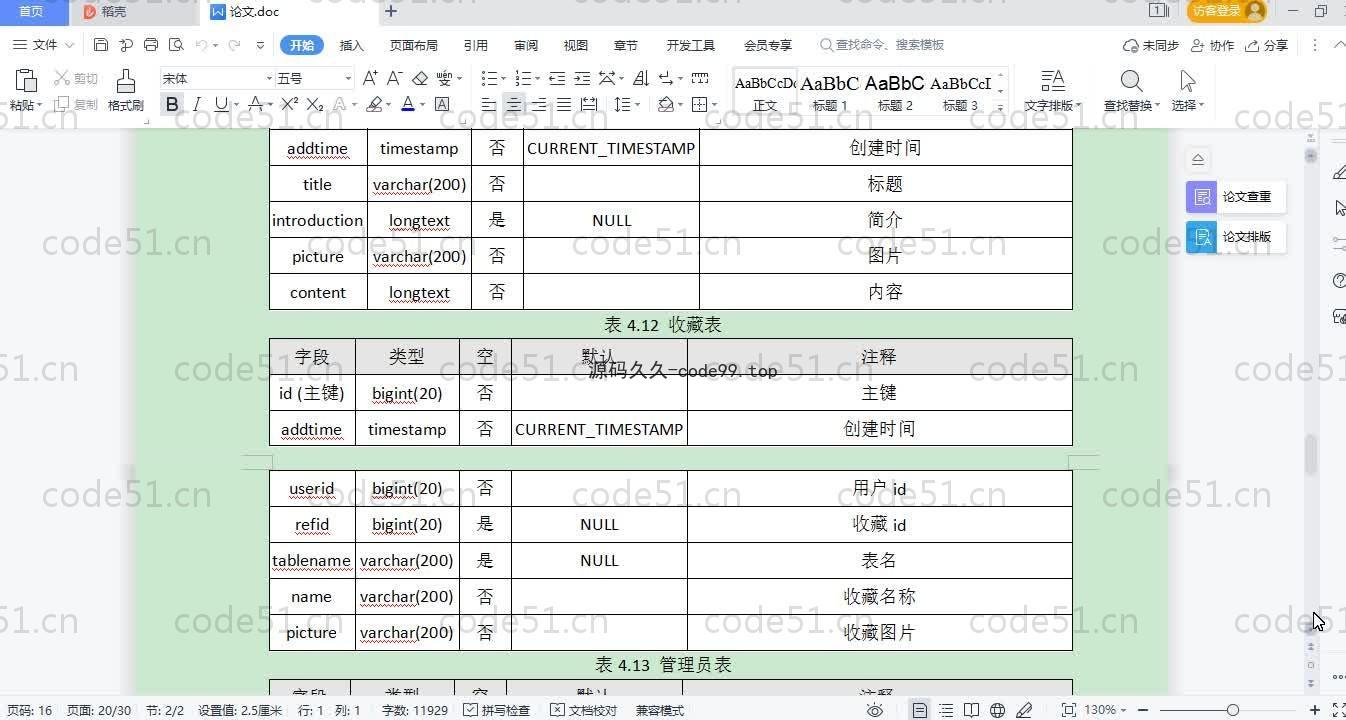Expand the underline style dropdown arrow
This screenshot has height=720, width=1346.
coord(235,105)
